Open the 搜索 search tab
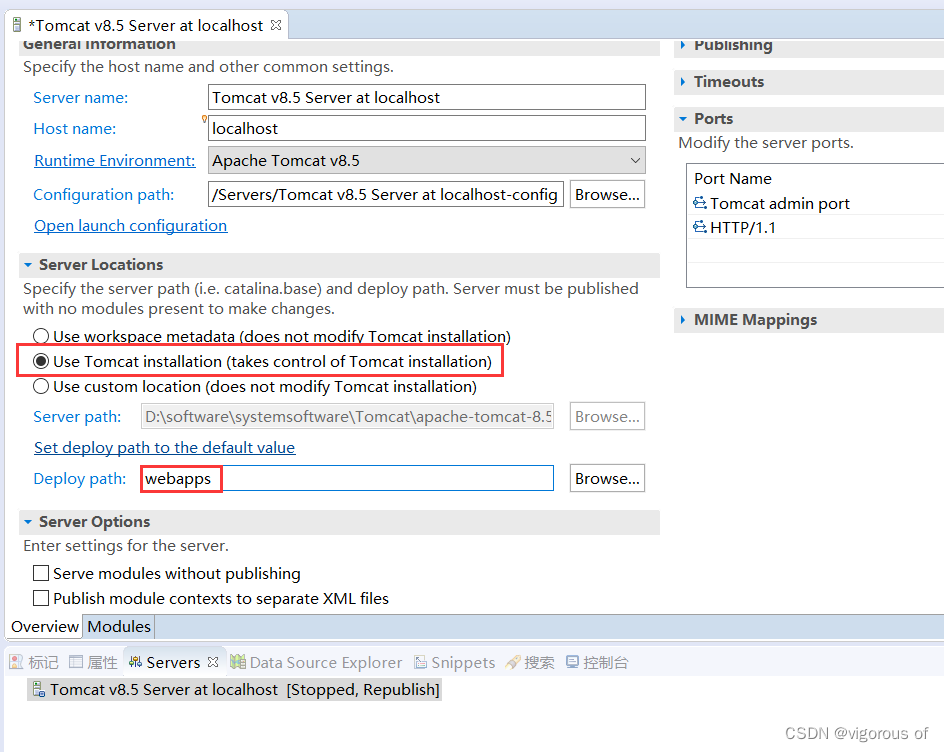 click(530, 662)
